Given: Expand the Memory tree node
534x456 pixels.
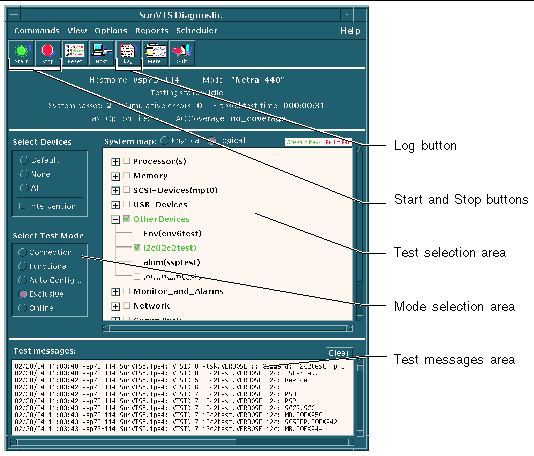Looking at the screenshot, I should pyautogui.click(x=115, y=176).
